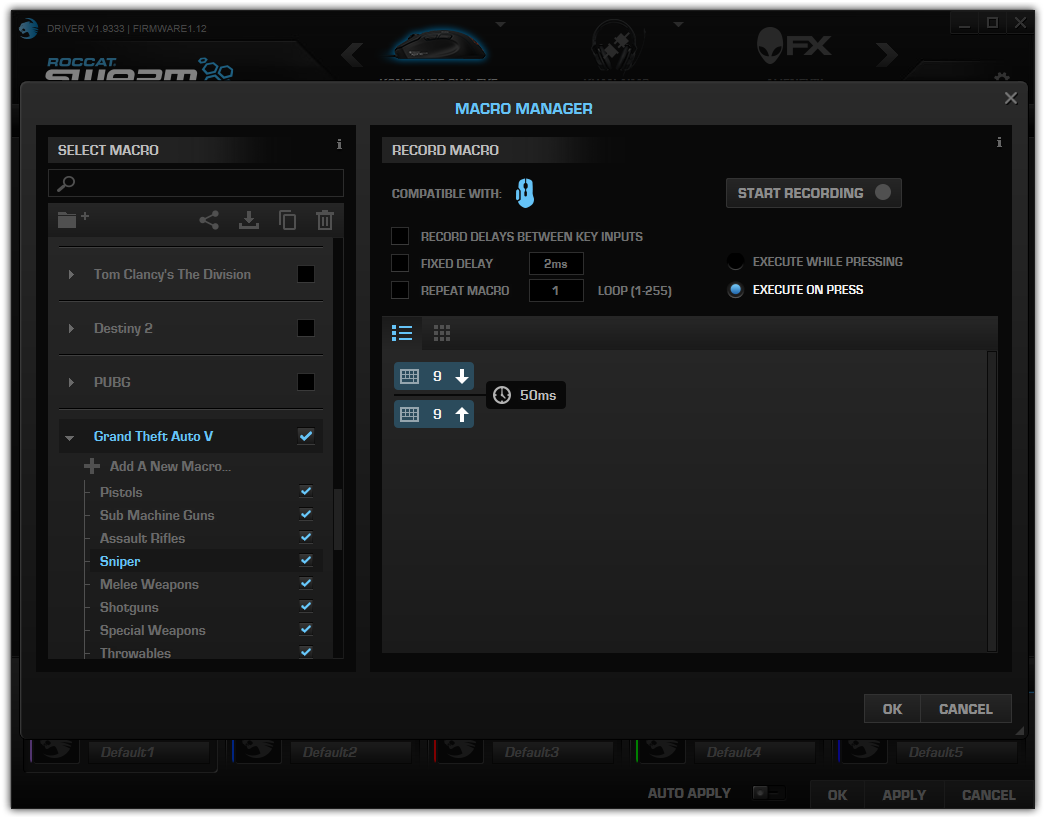Toggle the Auto Apply switch

(768, 793)
